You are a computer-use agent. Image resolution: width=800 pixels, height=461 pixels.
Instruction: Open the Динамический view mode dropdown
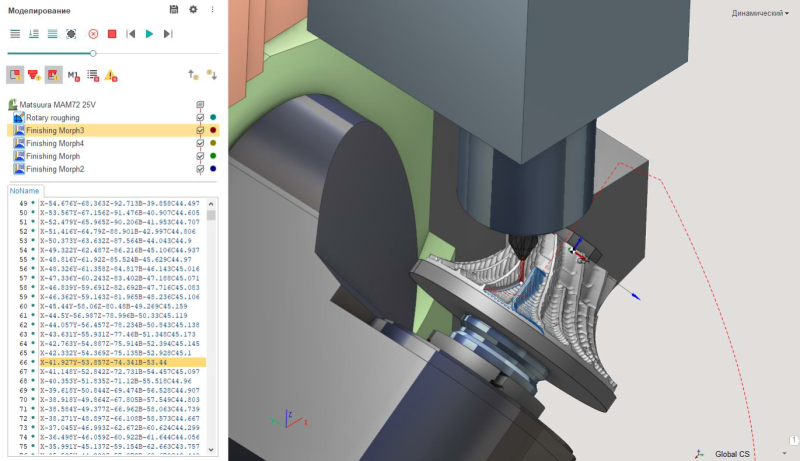[x=760, y=13]
